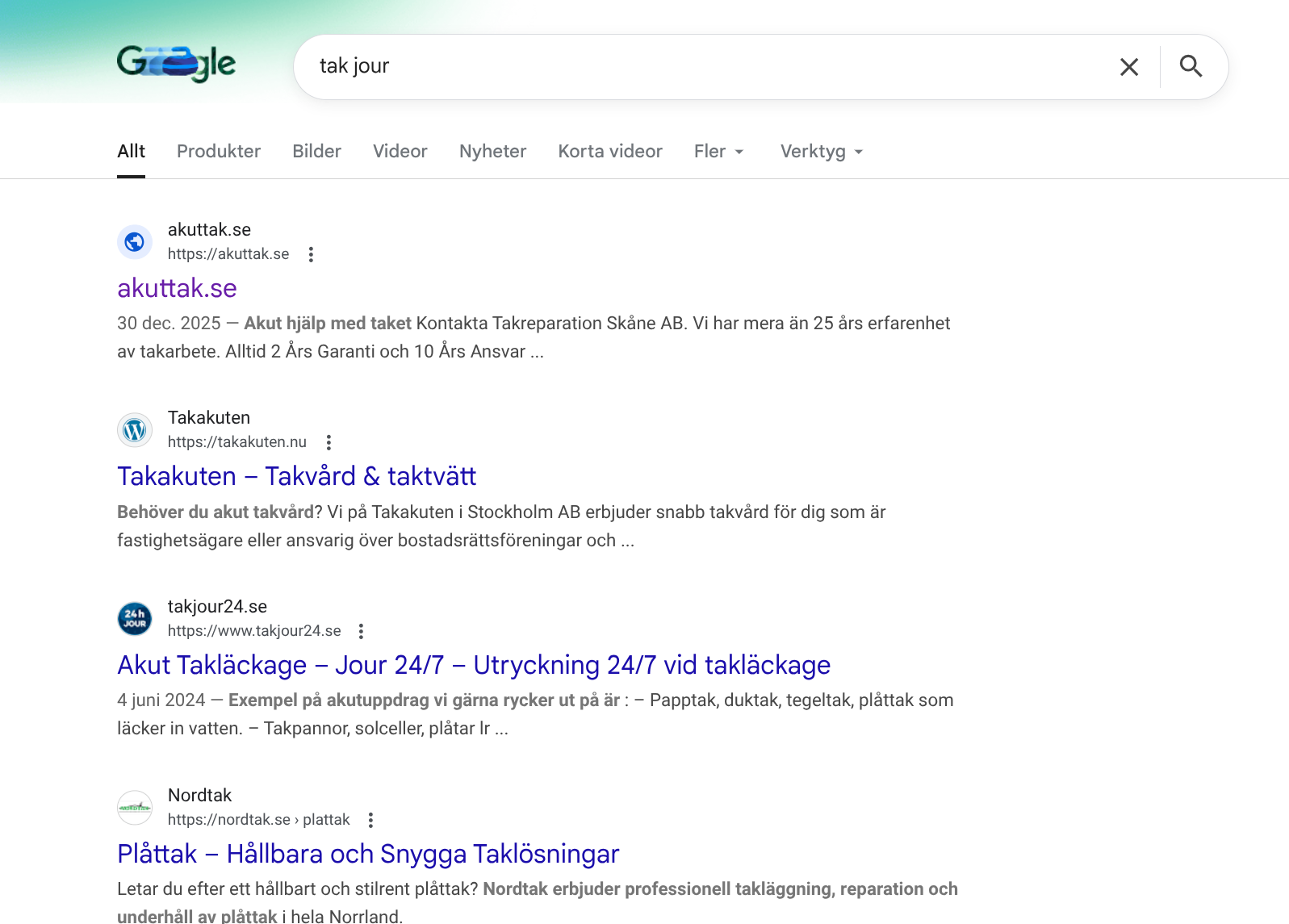Viewport: 1289px width, 924px height.
Task: Select the Allt tab
Action: 131,151
